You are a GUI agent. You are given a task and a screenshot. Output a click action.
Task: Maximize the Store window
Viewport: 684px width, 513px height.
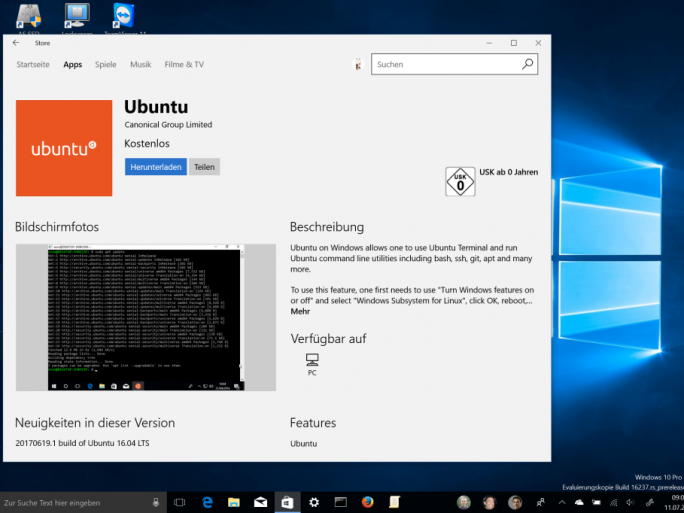[x=514, y=43]
